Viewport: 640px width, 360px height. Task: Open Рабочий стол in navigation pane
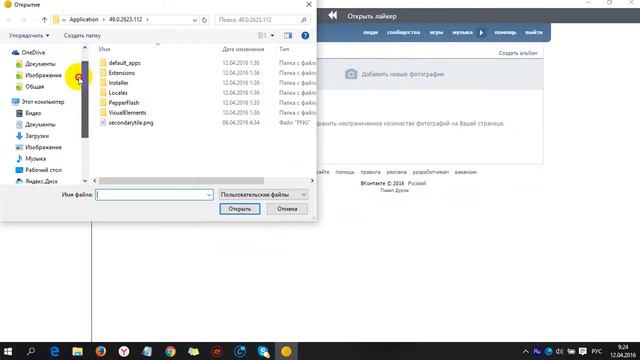[x=38, y=170]
